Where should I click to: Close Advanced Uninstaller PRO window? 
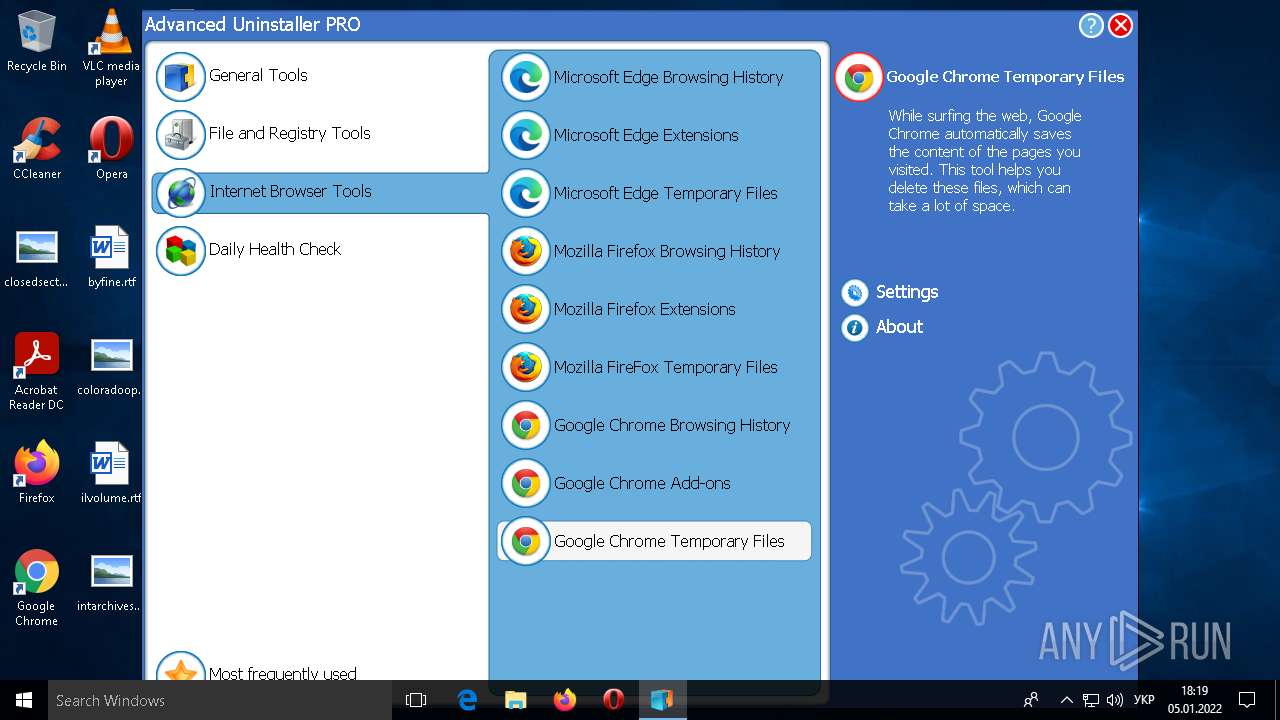coord(1121,26)
